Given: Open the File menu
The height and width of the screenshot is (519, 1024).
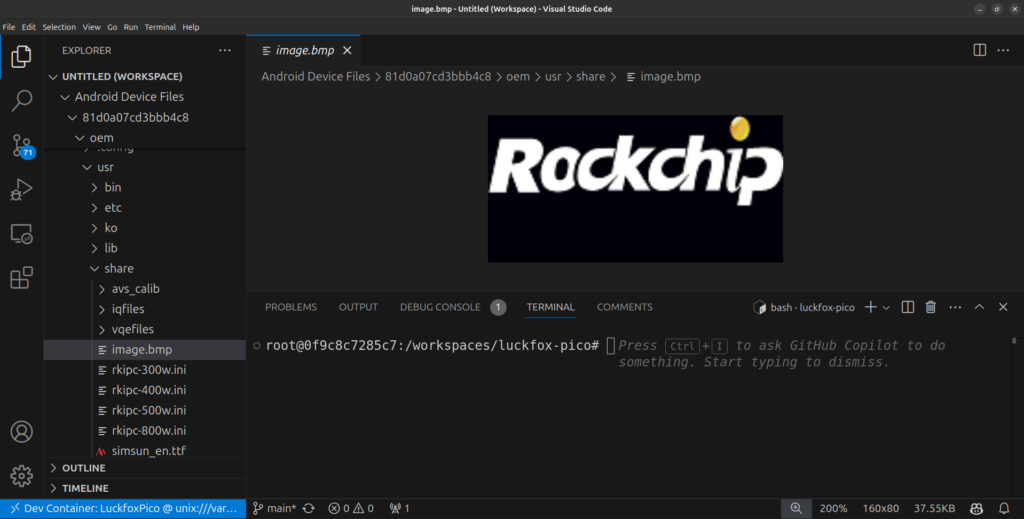Looking at the screenshot, I should [x=9, y=27].
